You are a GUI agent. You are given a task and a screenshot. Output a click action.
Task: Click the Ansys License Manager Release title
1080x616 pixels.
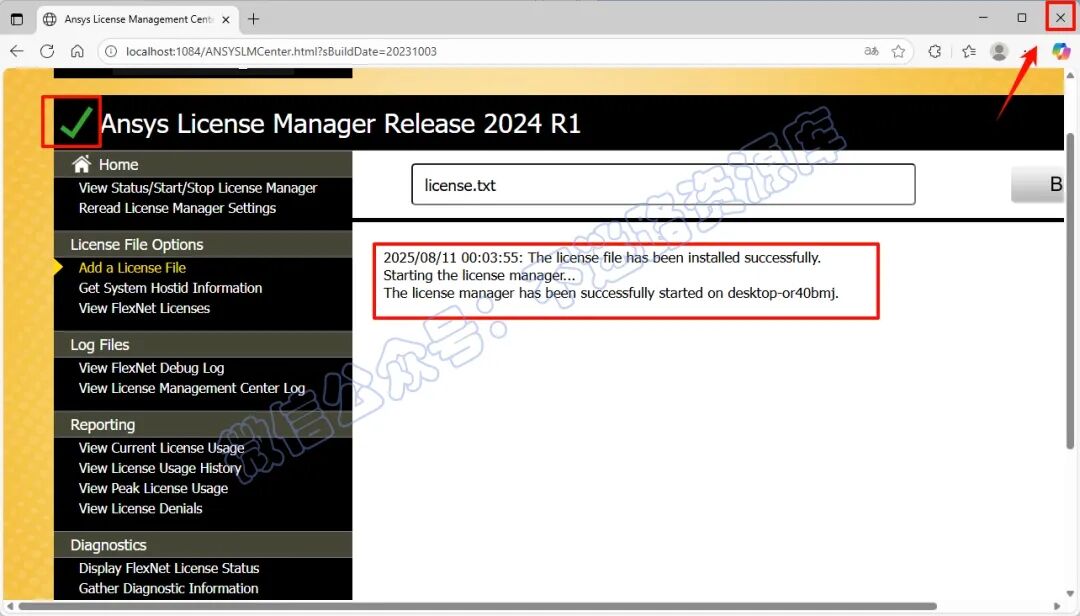pos(341,124)
